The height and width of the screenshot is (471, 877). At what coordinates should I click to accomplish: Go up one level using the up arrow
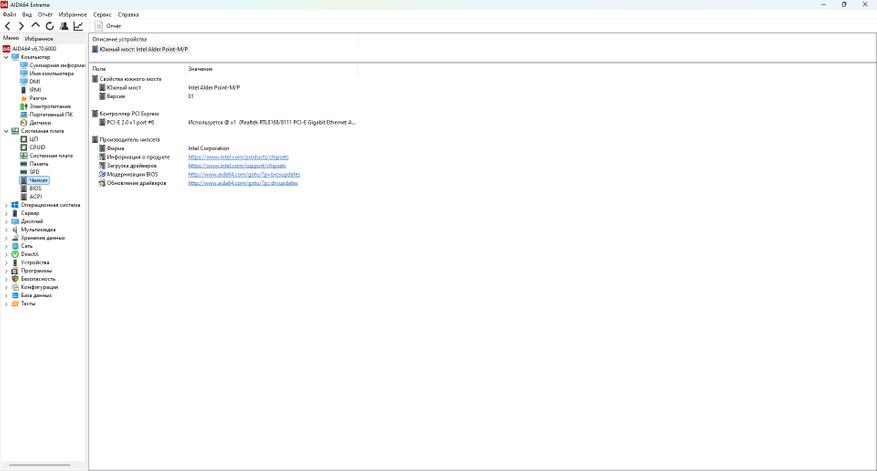tap(36, 26)
